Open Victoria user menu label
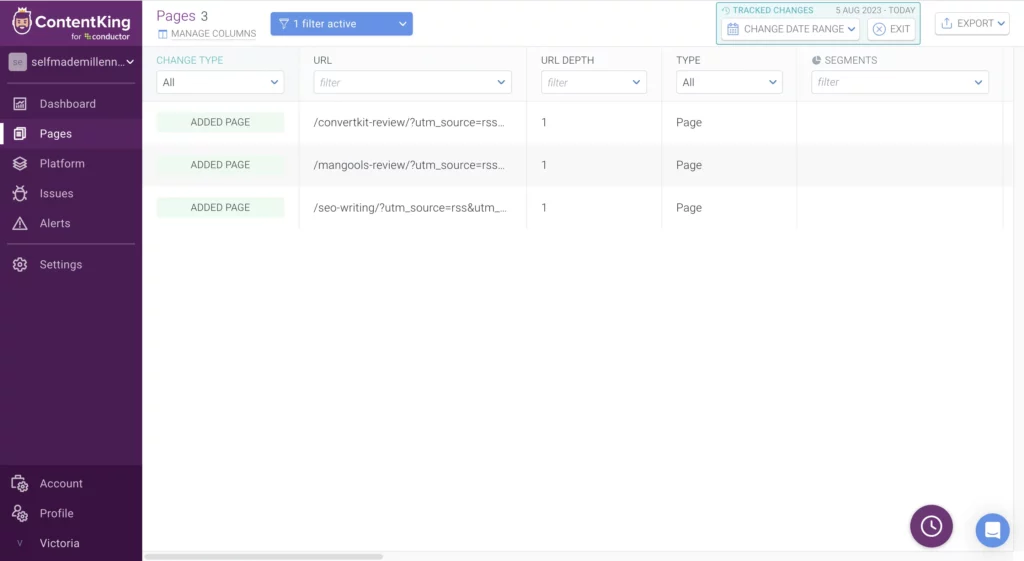Viewport: 1024px width, 561px height. (x=59, y=543)
